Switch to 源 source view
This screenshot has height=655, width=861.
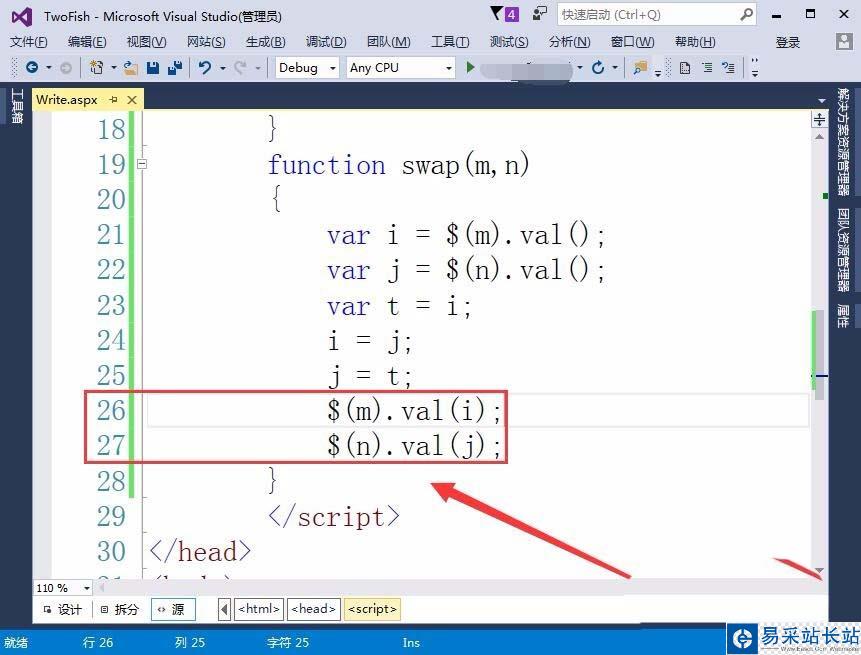coord(173,609)
